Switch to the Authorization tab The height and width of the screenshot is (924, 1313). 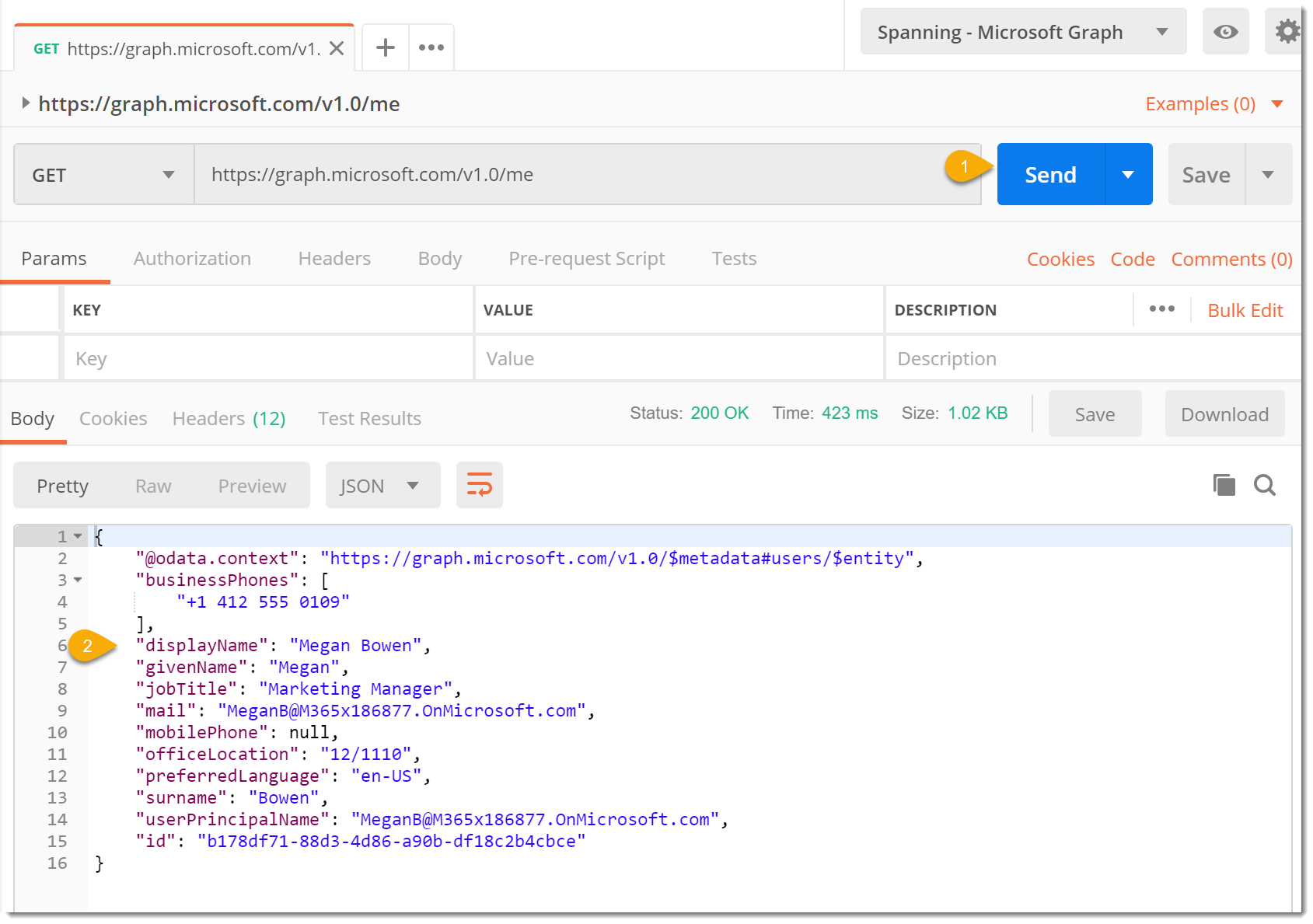192,259
